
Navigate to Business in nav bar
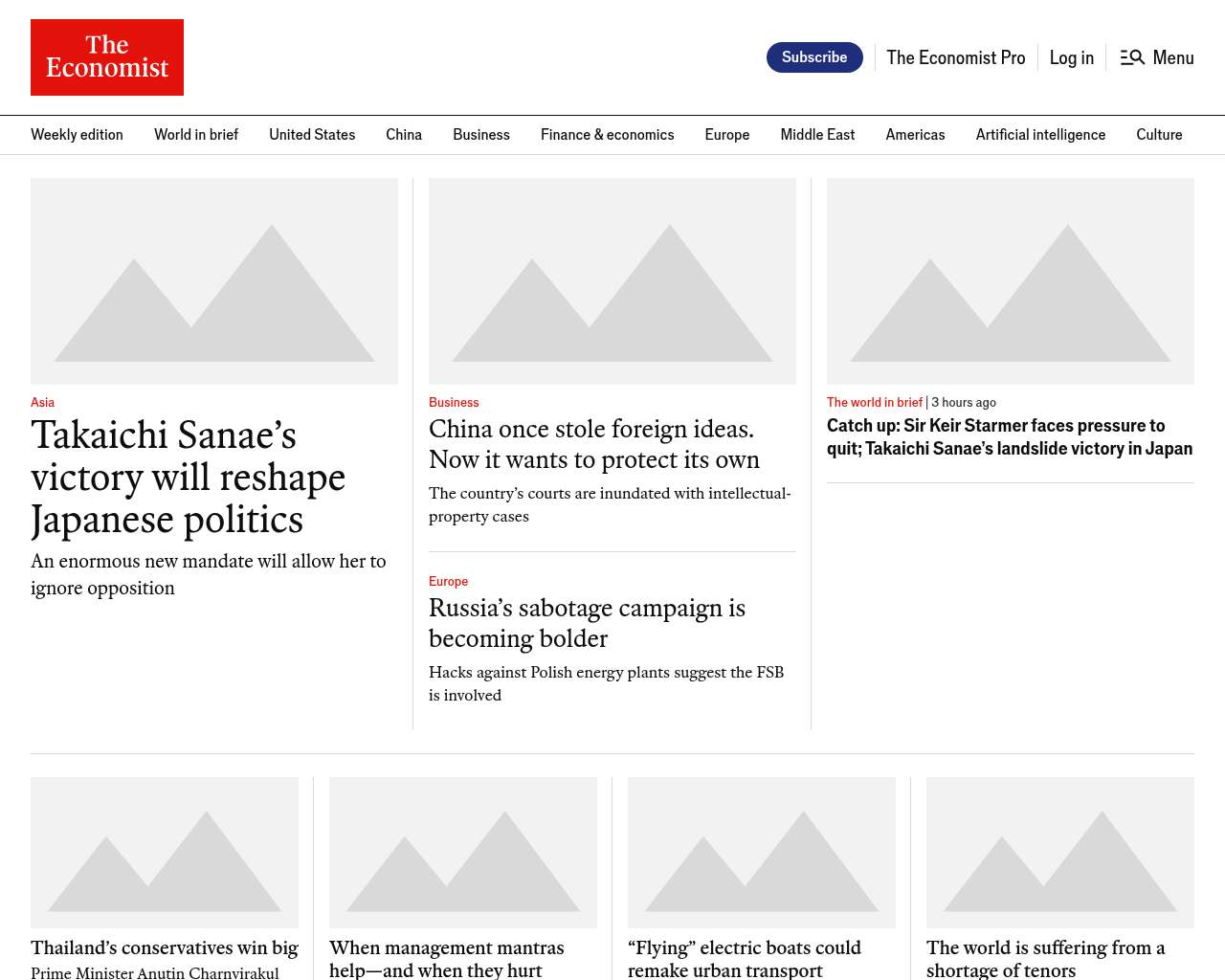coord(481,135)
